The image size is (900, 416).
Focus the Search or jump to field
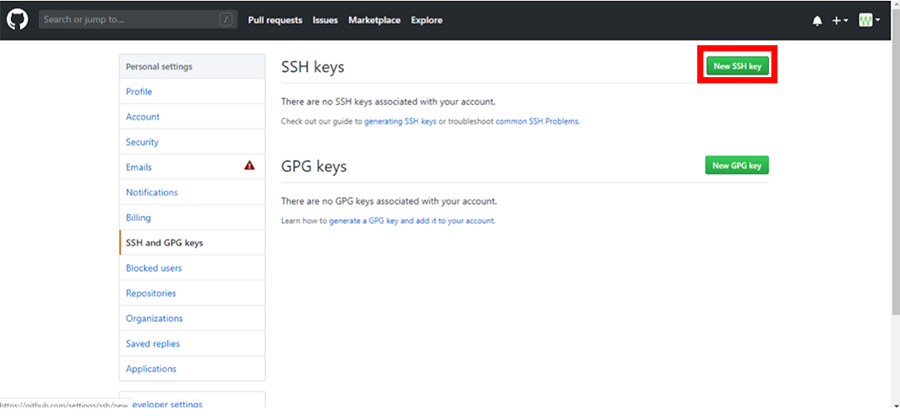[138, 20]
